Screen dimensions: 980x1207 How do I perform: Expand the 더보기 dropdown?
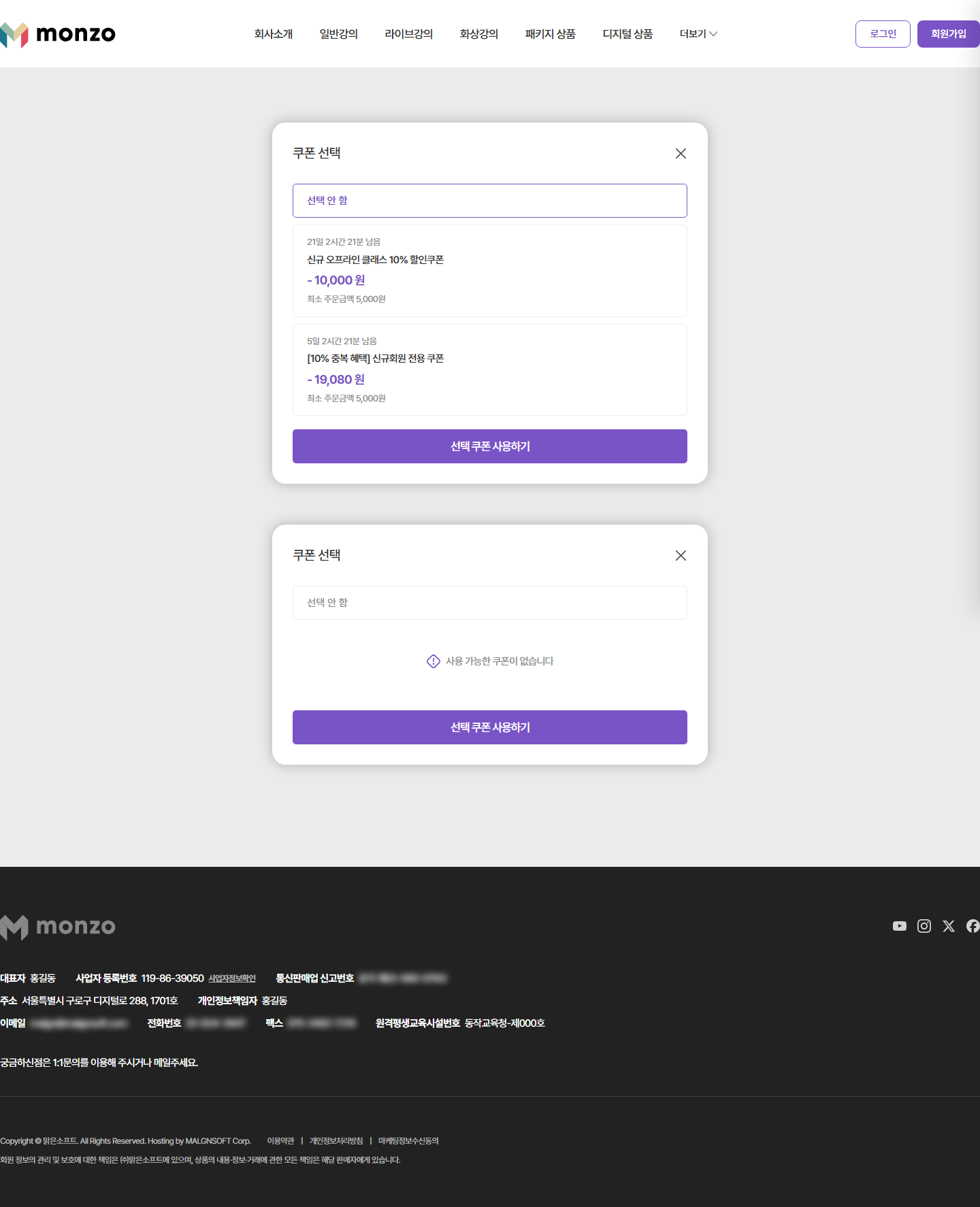698,34
